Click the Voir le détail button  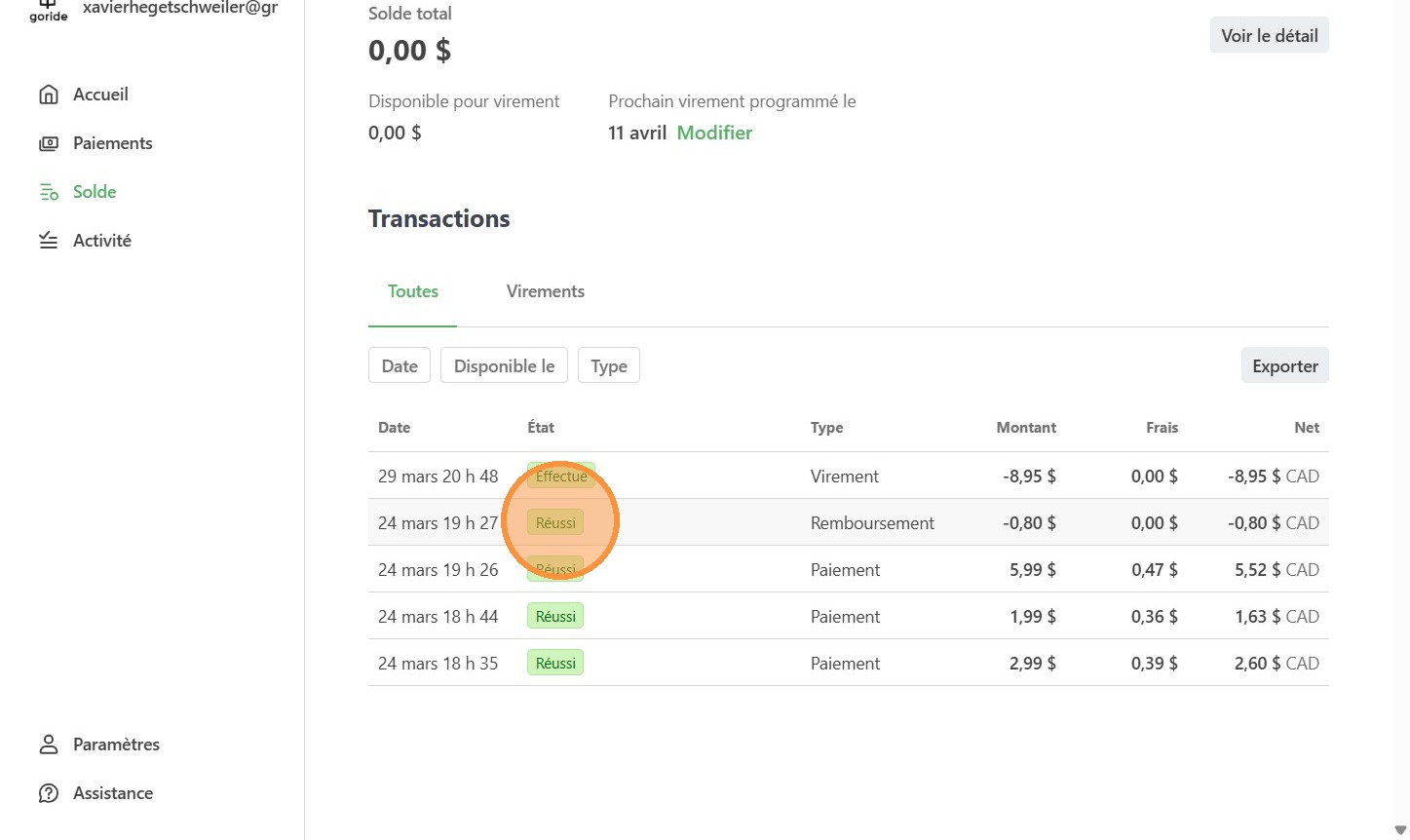pos(1270,35)
